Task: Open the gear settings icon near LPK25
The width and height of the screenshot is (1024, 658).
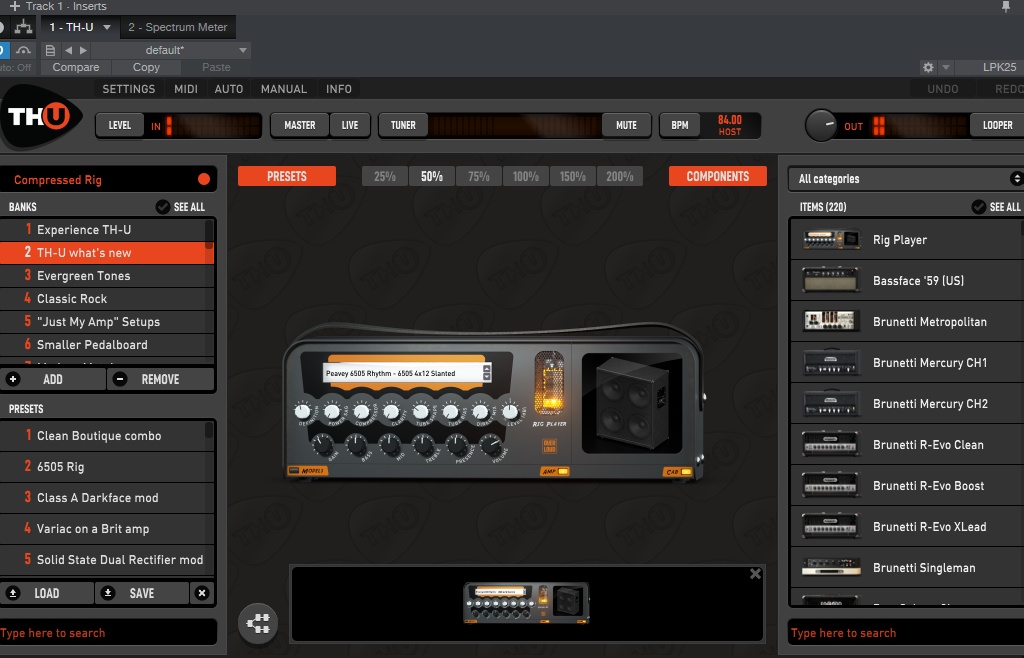Action: coord(928,67)
